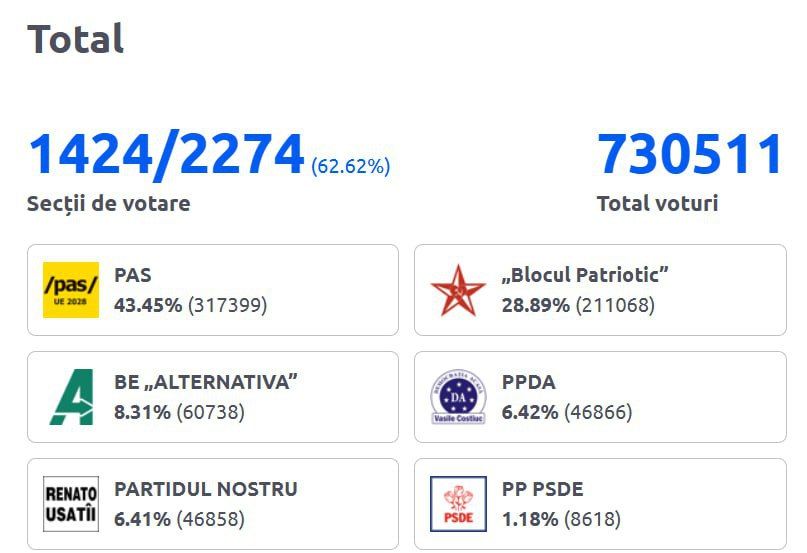
Task: Click the 62.62% stations processed percentage
Action: pyautogui.click(x=351, y=166)
